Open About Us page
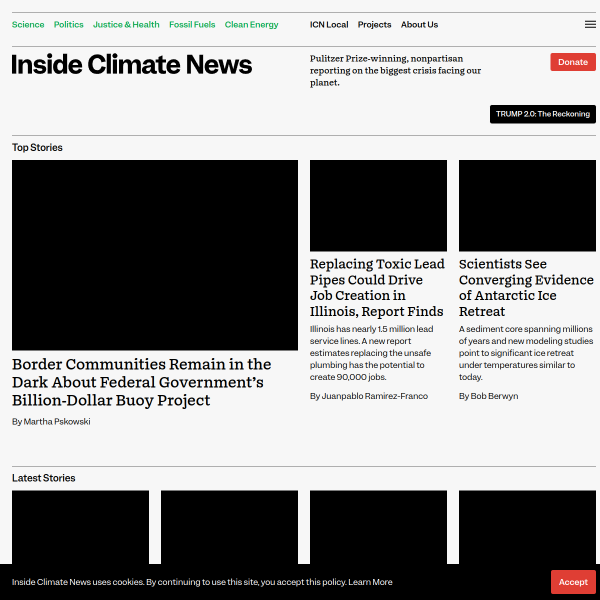The width and height of the screenshot is (600, 600). (x=419, y=24)
